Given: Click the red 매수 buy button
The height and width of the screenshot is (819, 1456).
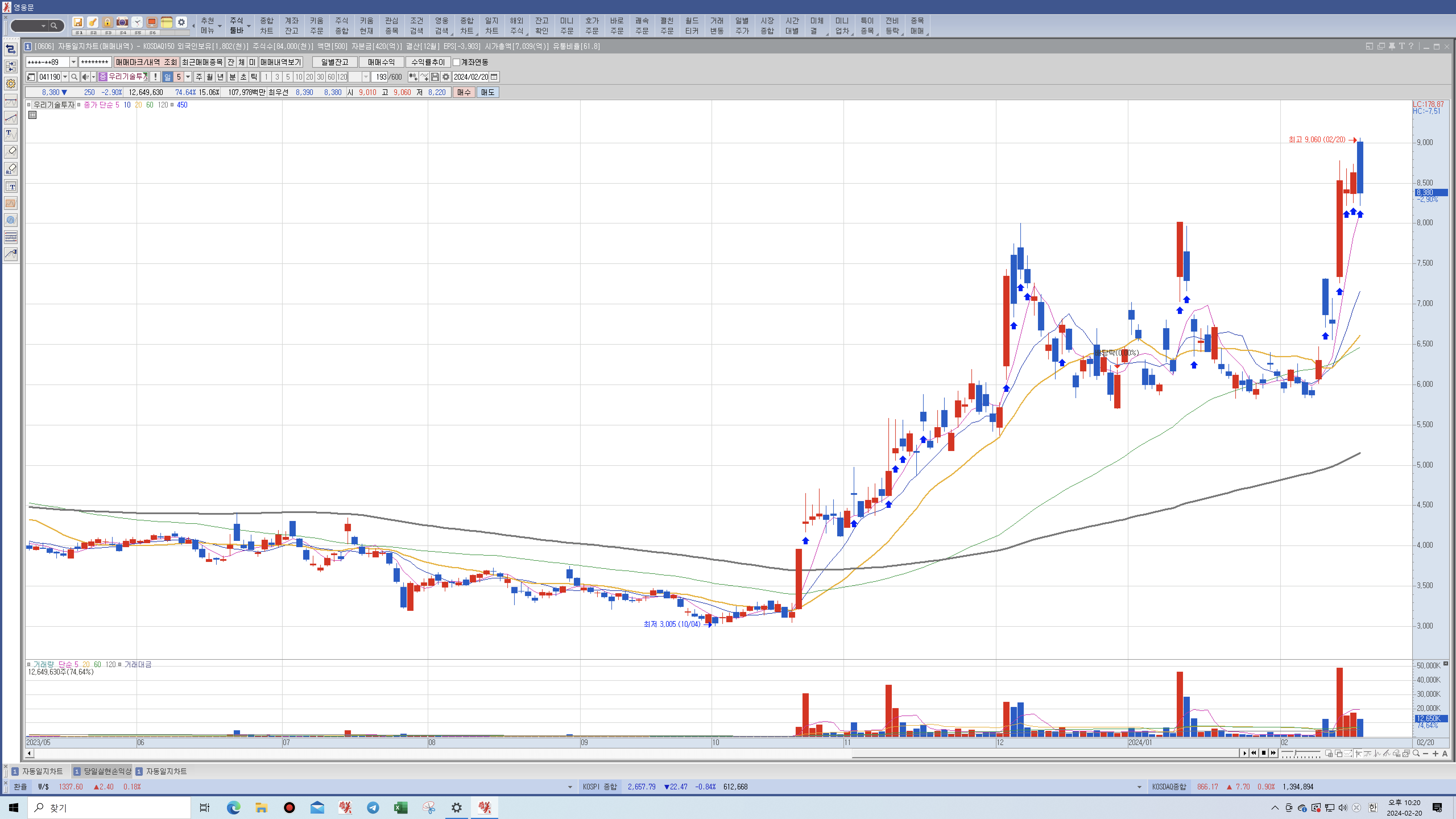Looking at the screenshot, I should [x=464, y=92].
